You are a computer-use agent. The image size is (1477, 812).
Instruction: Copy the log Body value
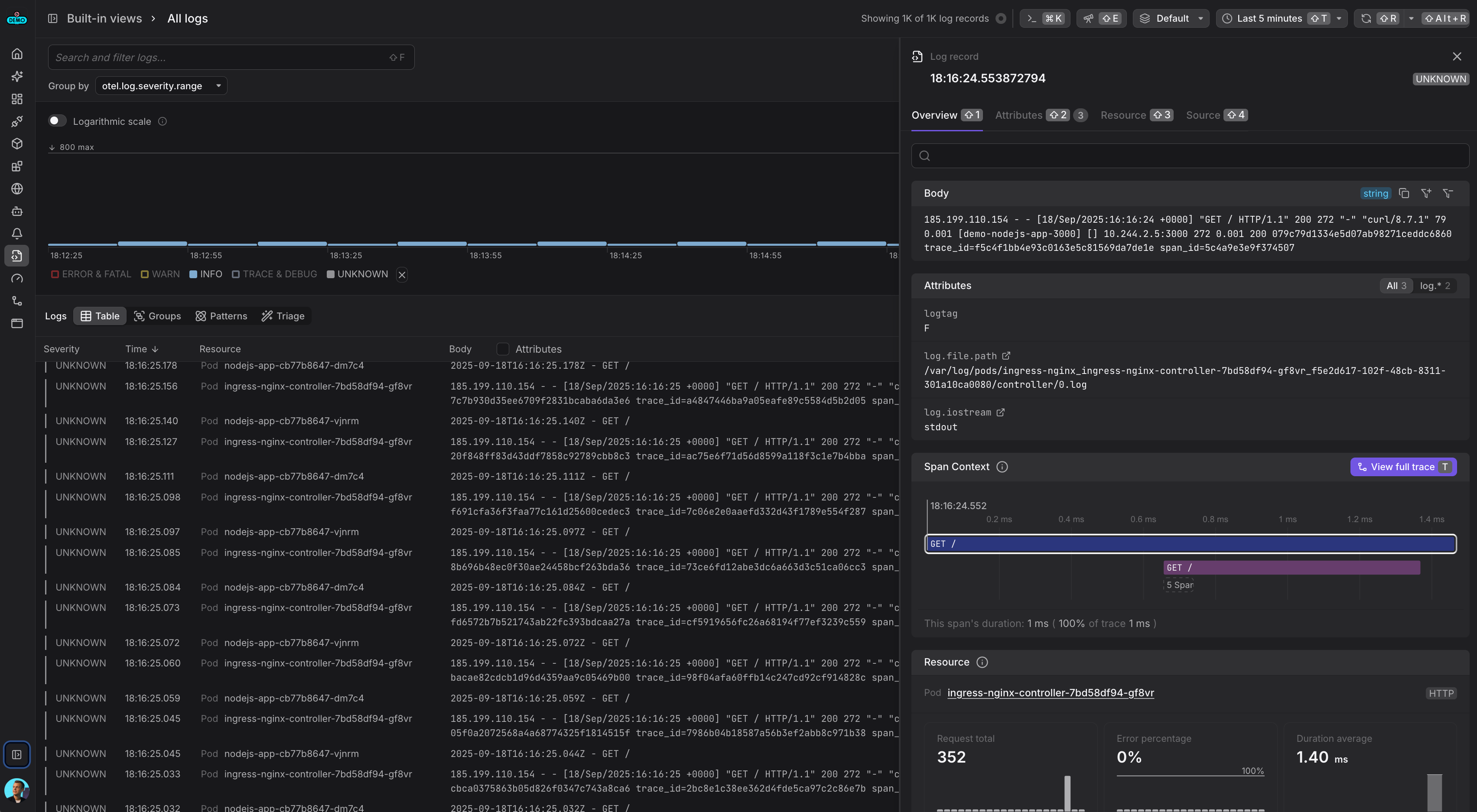tap(1404, 193)
